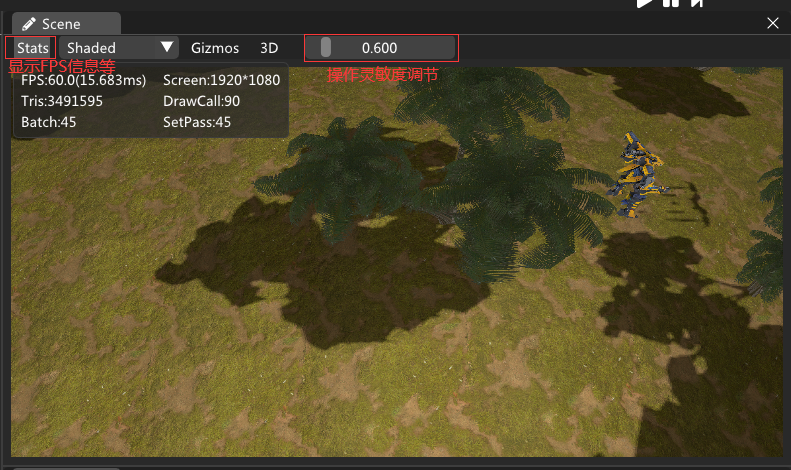This screenshot has height=470, width=791.
Task: Click the pencil icon on the Scene tab
Action: (29, 24)
